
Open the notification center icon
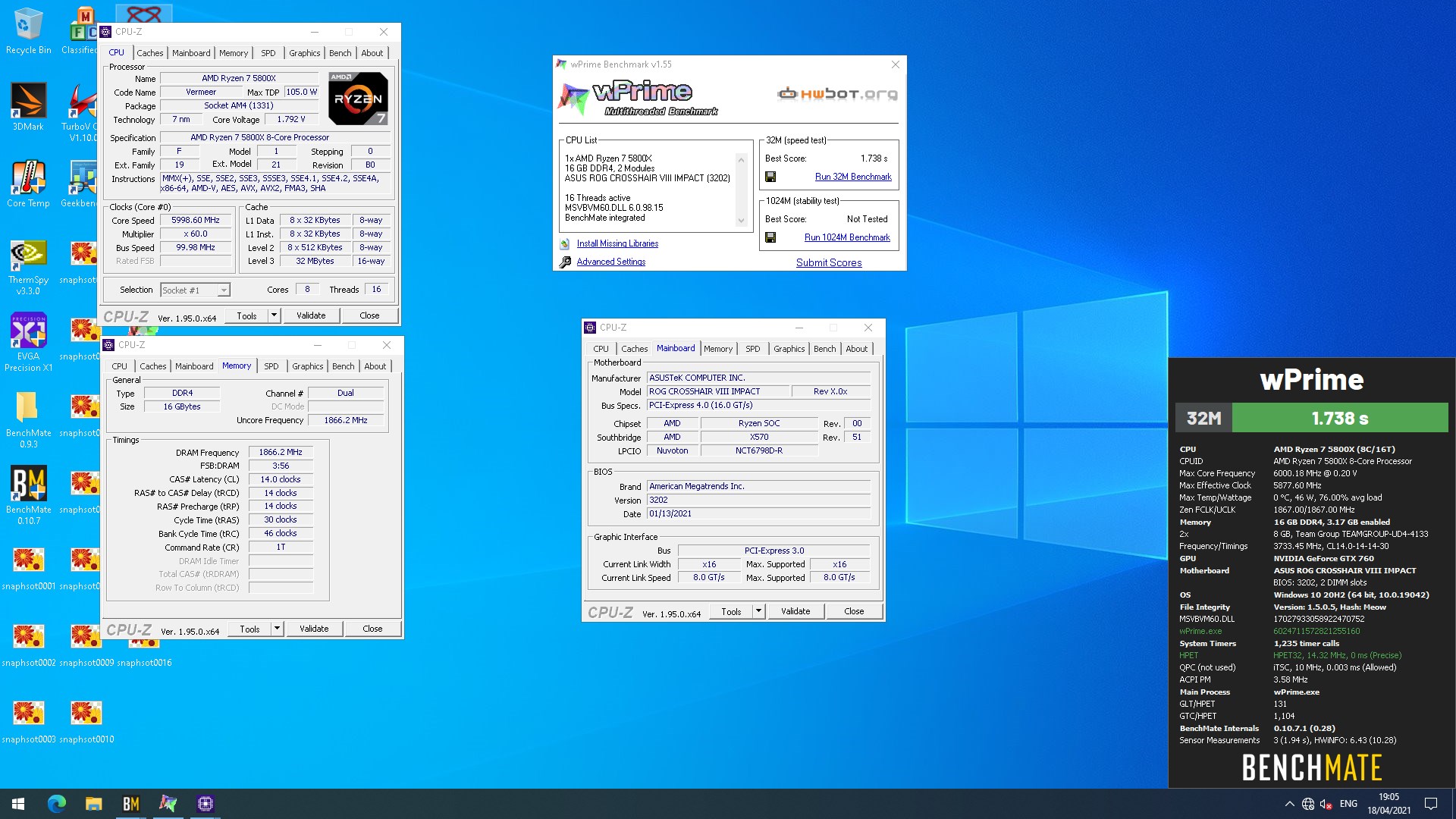click(1431, 804)
